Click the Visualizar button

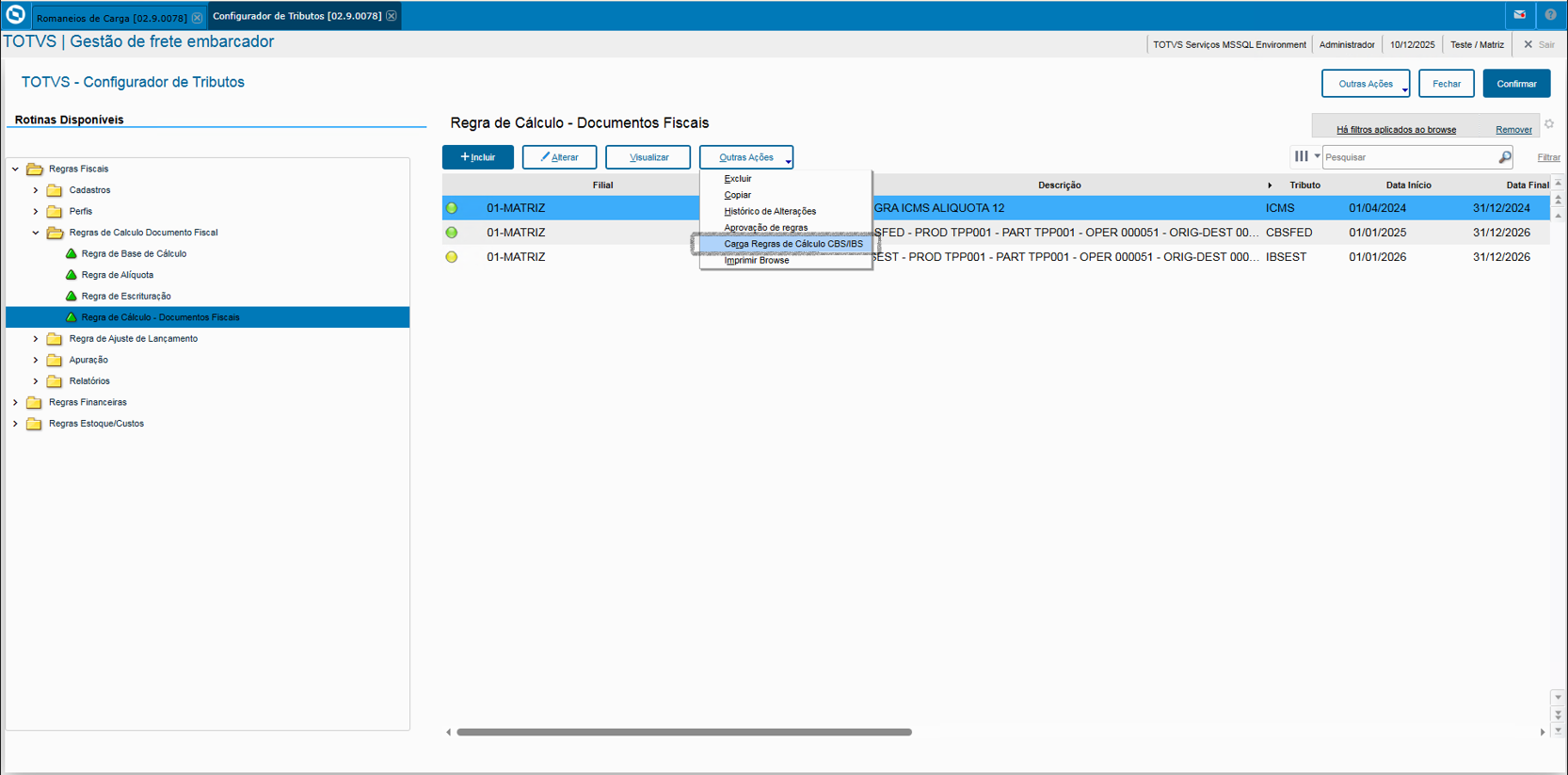tap(648, 157)
